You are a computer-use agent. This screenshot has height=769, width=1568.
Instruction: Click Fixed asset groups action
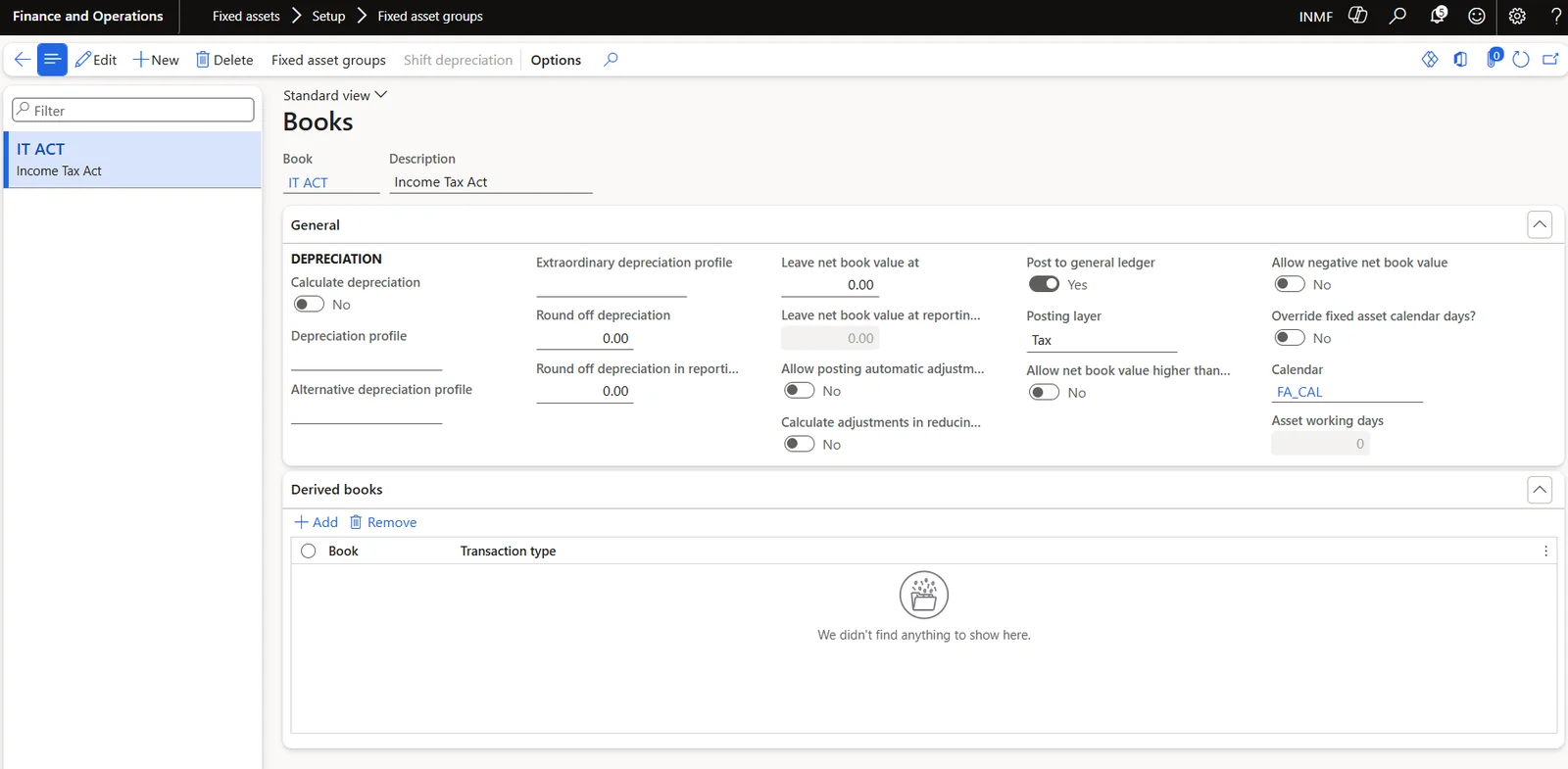pyautogui.click(x=328, y=60)
